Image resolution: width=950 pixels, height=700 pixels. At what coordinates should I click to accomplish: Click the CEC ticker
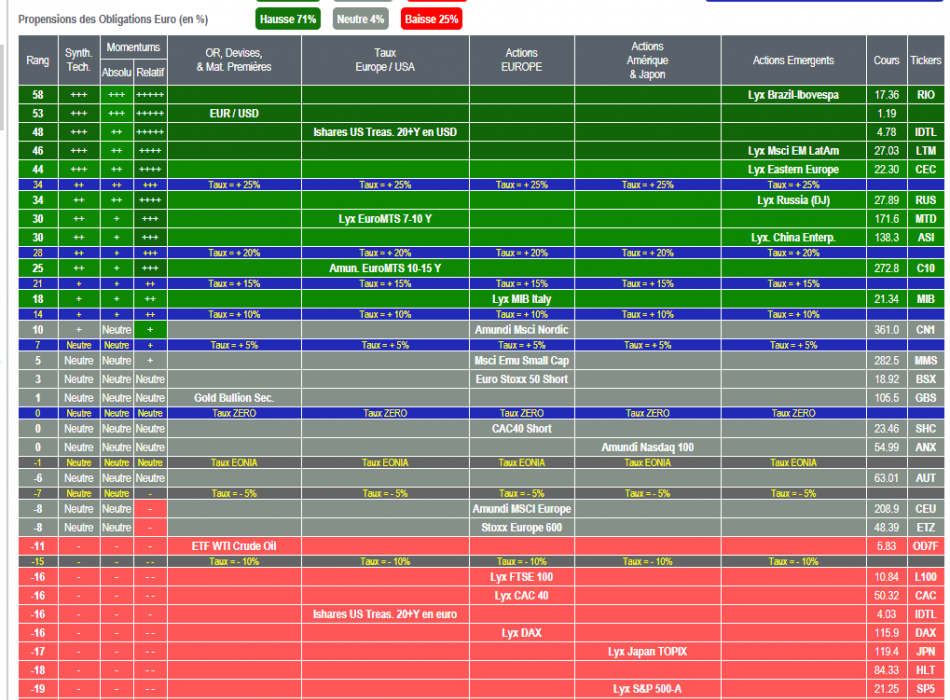(x=926, y=170)
